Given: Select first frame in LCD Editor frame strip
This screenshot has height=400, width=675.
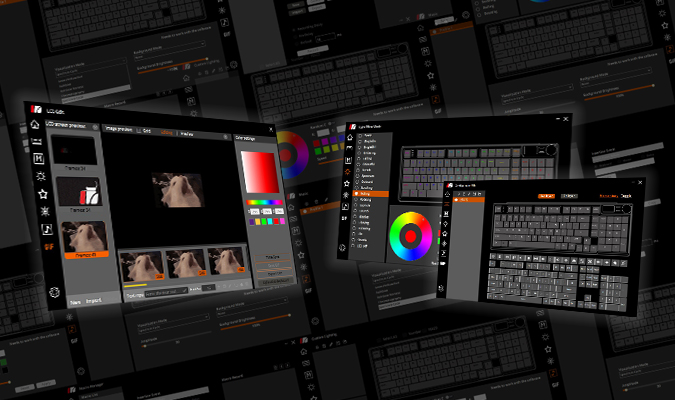Looking at the screenshot, I should [x=142, y=265].
